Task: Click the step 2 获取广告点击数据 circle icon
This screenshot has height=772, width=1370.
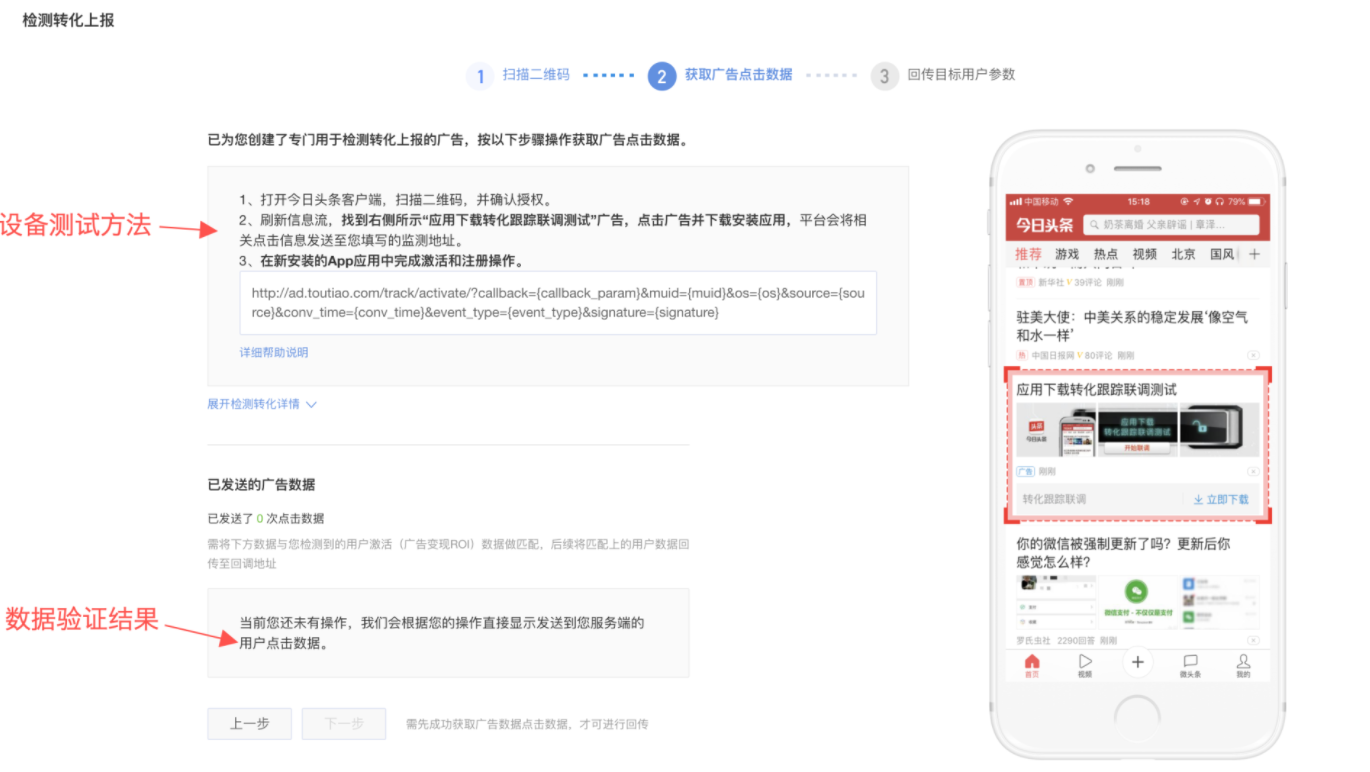Action: [662, 76]
